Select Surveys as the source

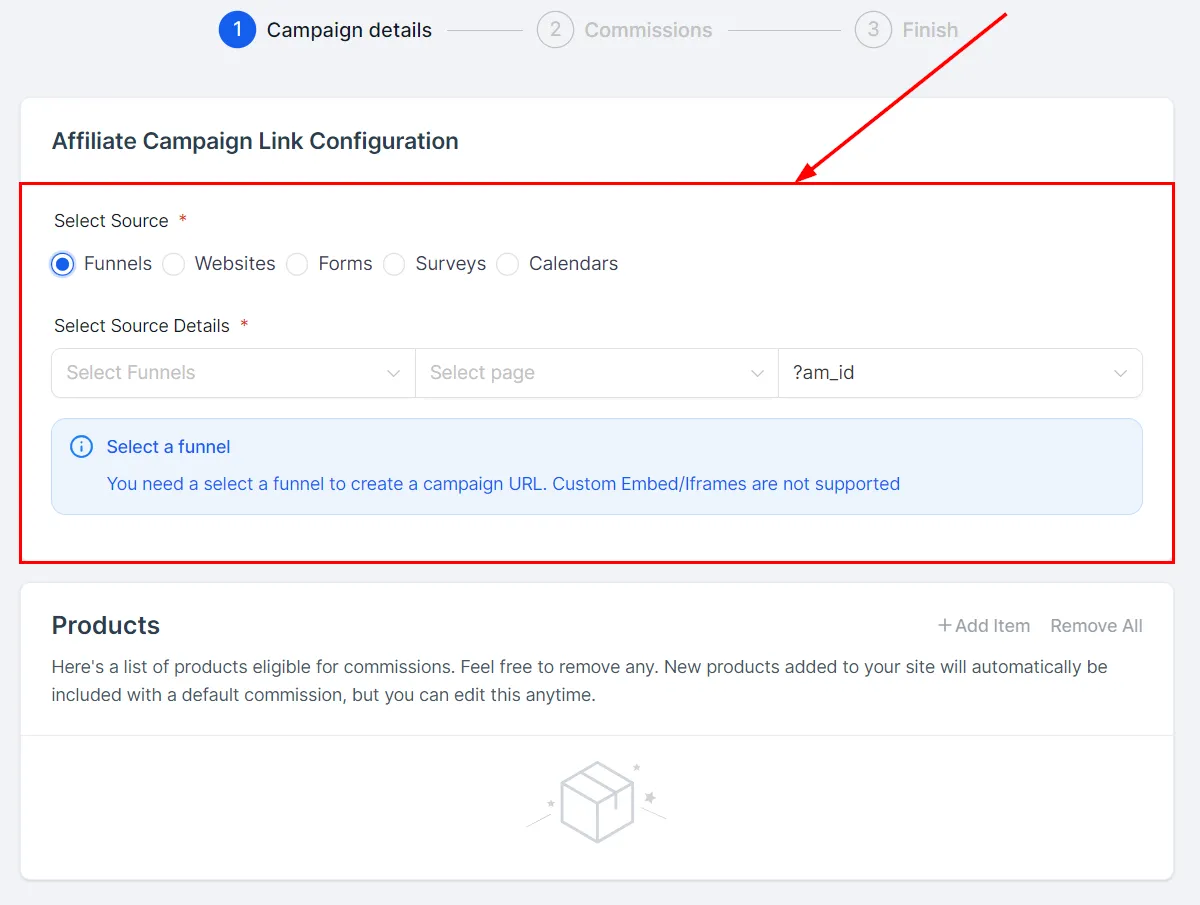[x=394, y=264]
